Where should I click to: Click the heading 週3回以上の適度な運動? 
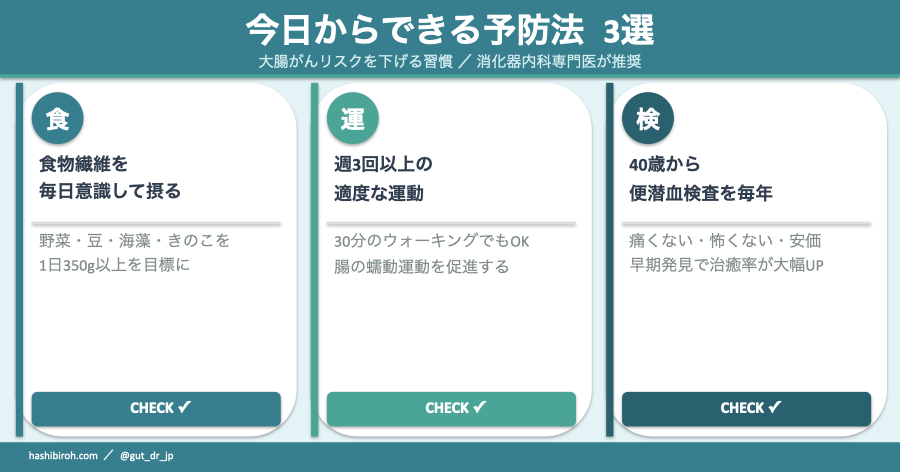pos(388,177)
